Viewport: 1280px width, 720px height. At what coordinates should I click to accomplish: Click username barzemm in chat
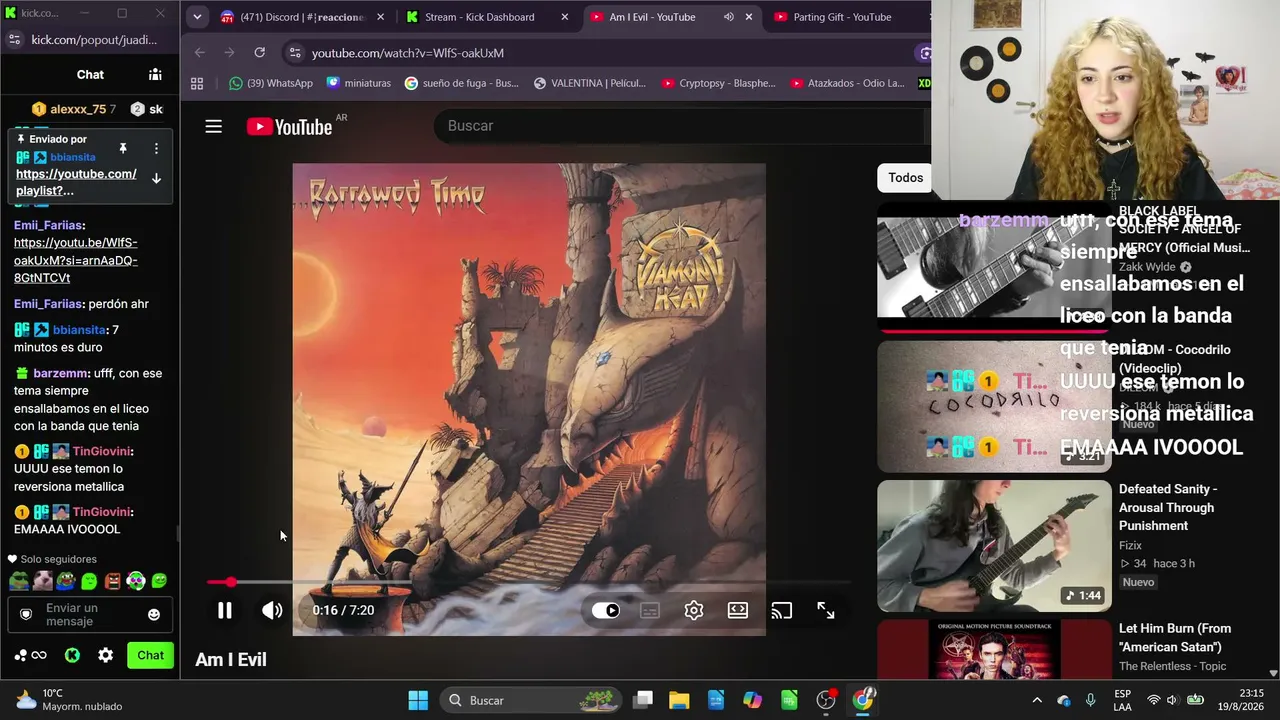pos(60,373)
